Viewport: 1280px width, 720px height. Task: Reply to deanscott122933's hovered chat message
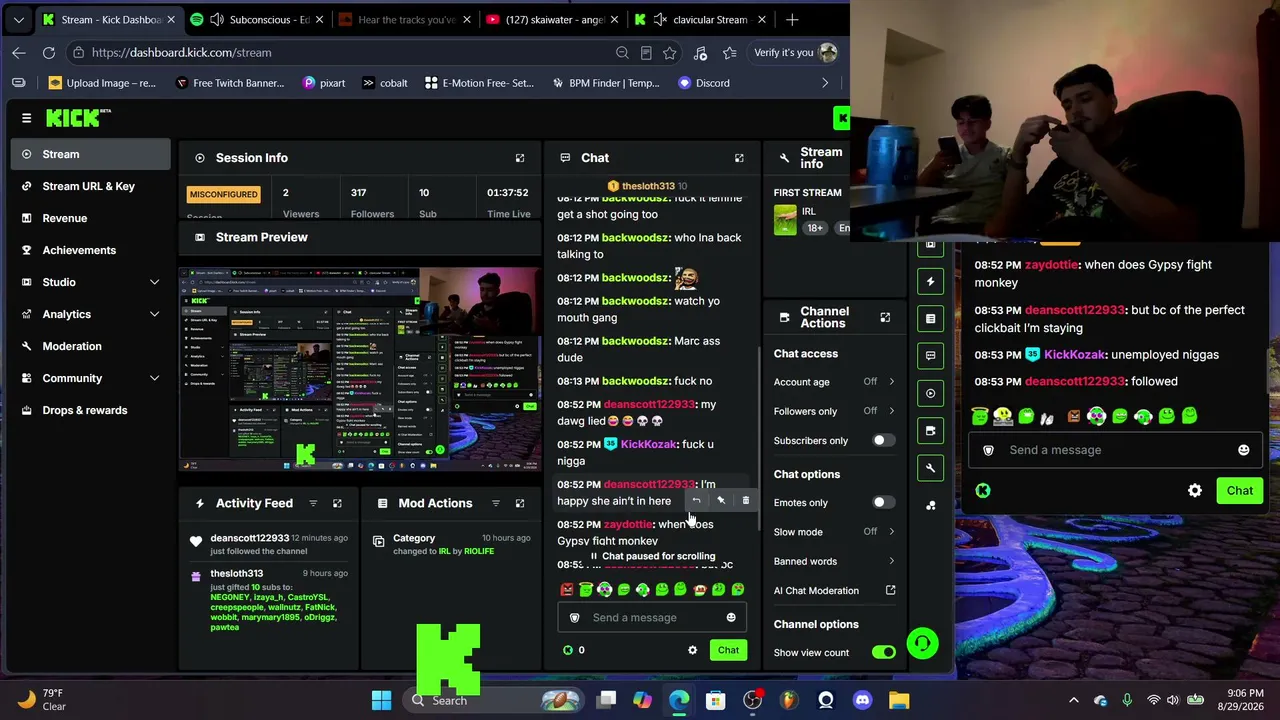[697, 500]
